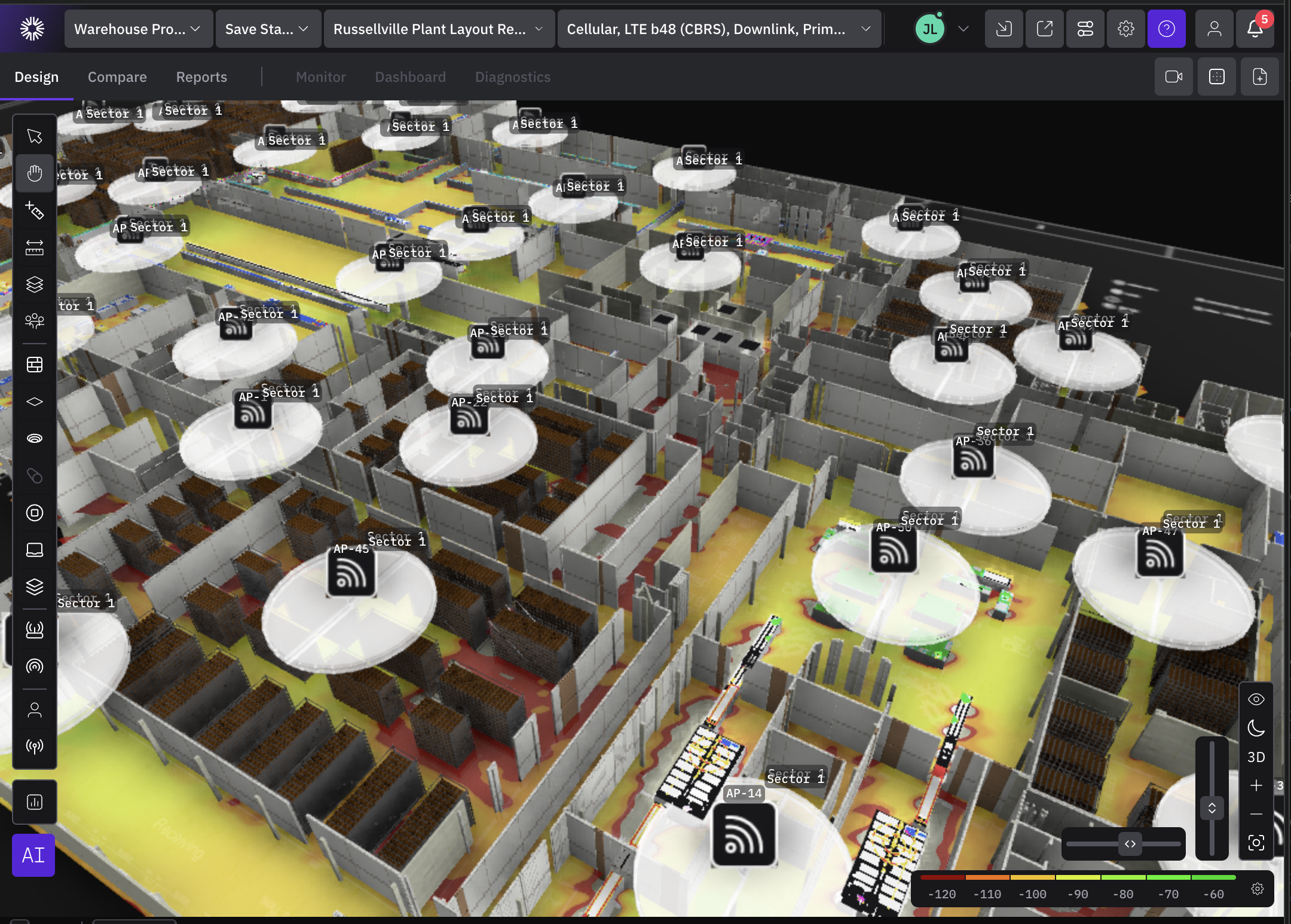Switch to the Compare tab
Screen dimensions: 1291x924
(x=117, y=77)
